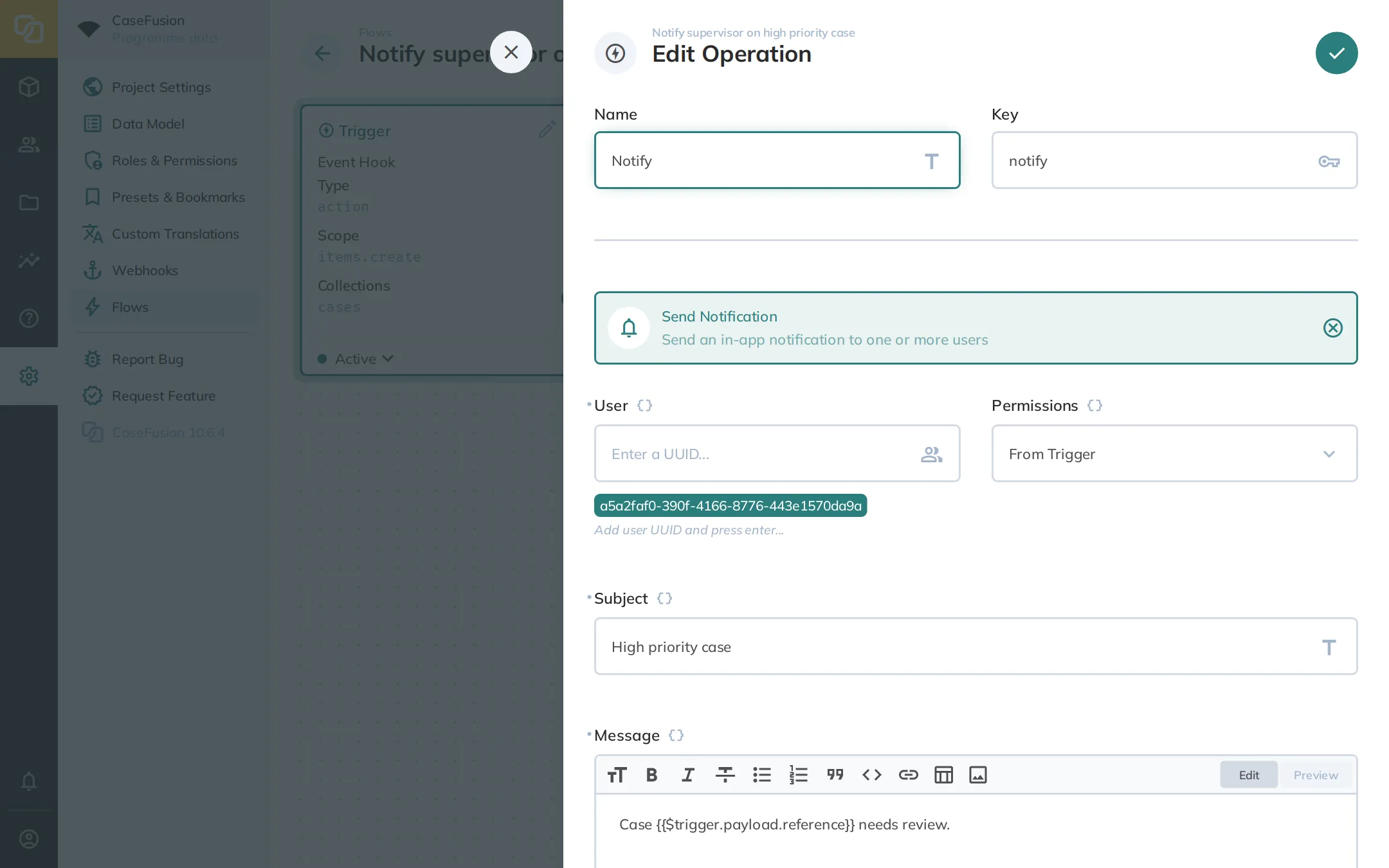Screen dimensions: 1389x868
Task: Go back using the Flows arrow
Action: click(322, 53)
